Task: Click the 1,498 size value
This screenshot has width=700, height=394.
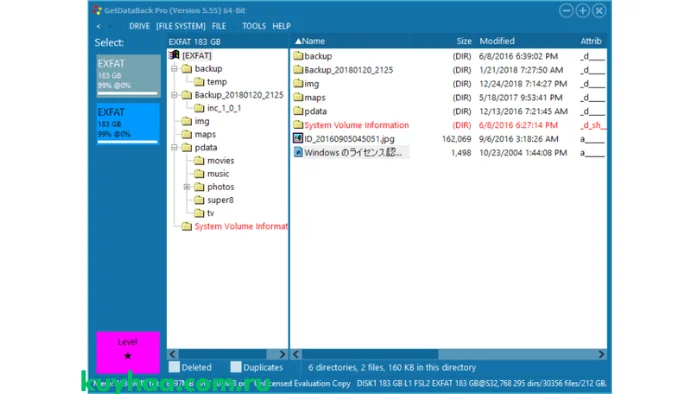Action: [461, 153]
